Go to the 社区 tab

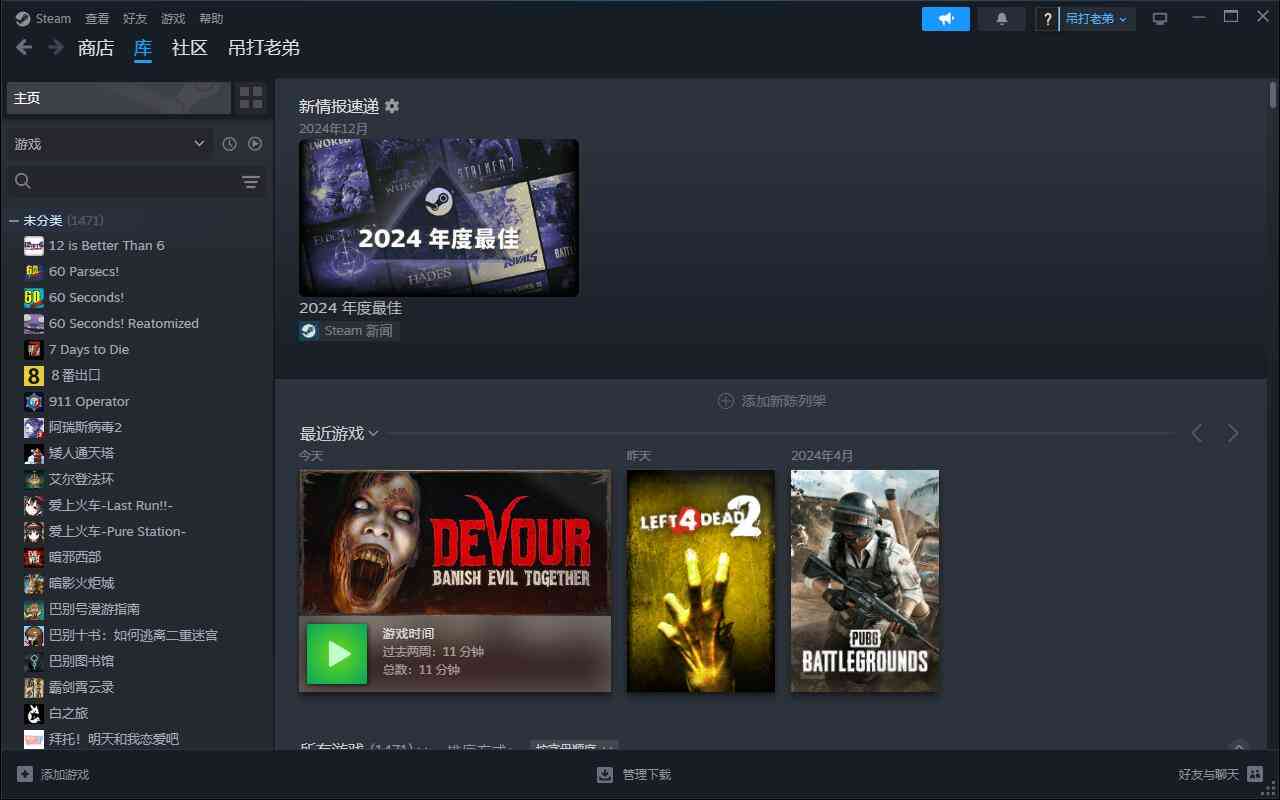coord(190,48)
